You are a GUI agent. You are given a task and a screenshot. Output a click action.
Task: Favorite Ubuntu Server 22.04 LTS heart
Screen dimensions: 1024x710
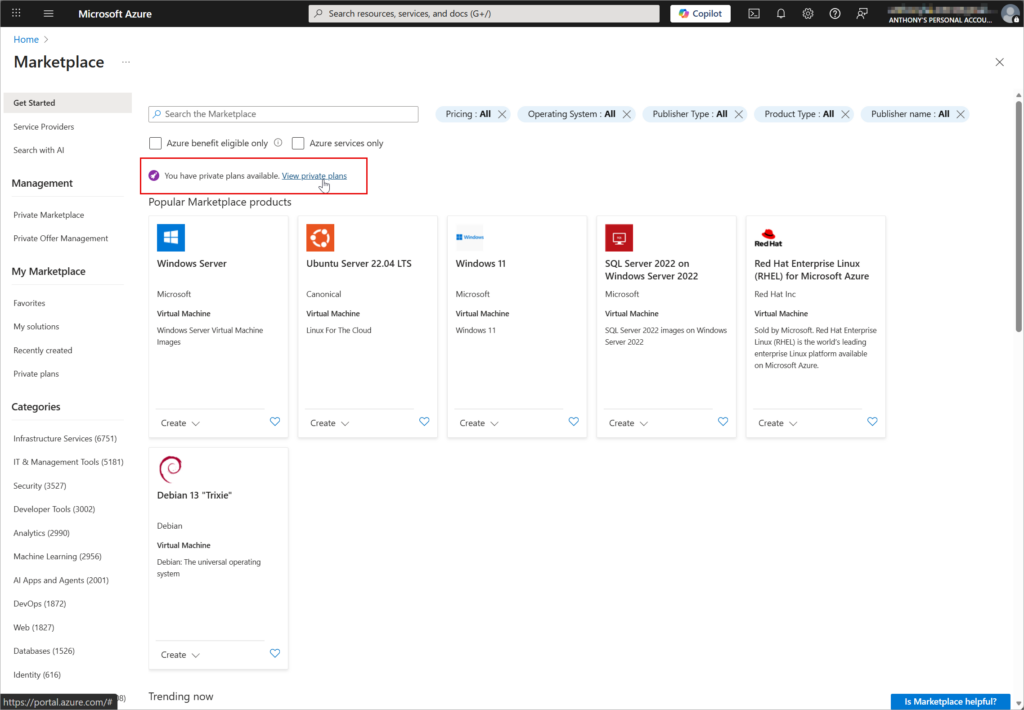click(424, 422)
